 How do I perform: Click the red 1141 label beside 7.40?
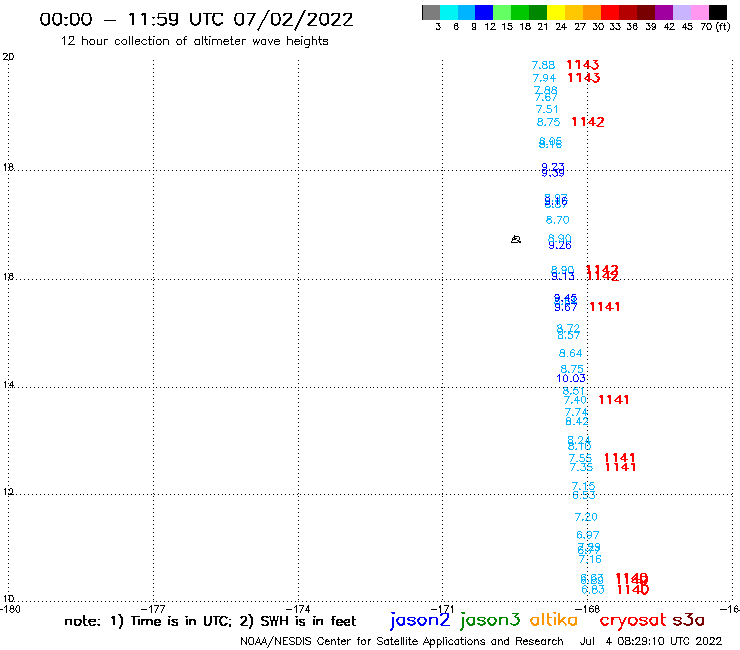614,400
